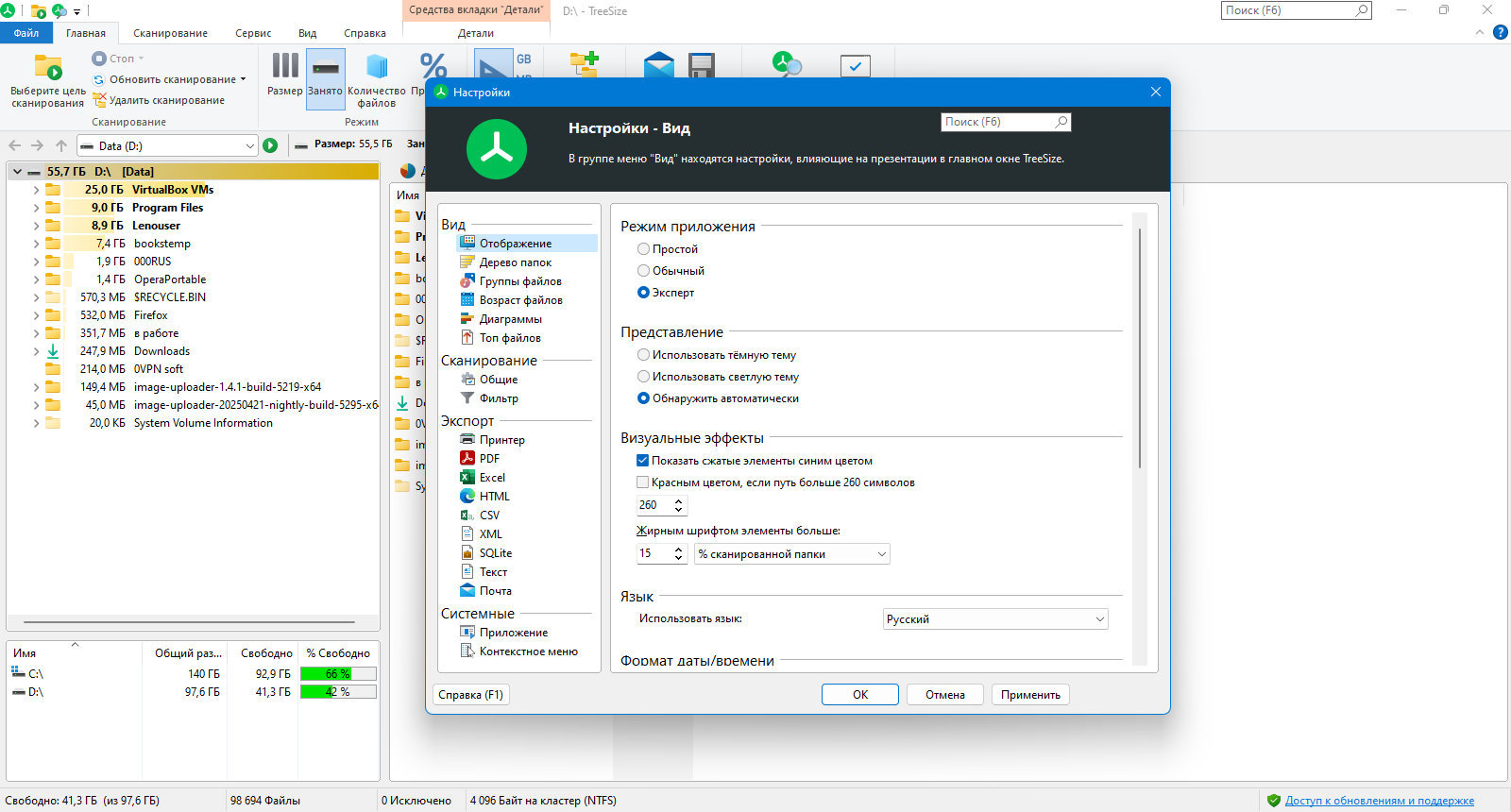Viewport: 1511px width, 812px height.
Task: Open the Диаграммы settings page icon
Action: click(x=467, y=318)
